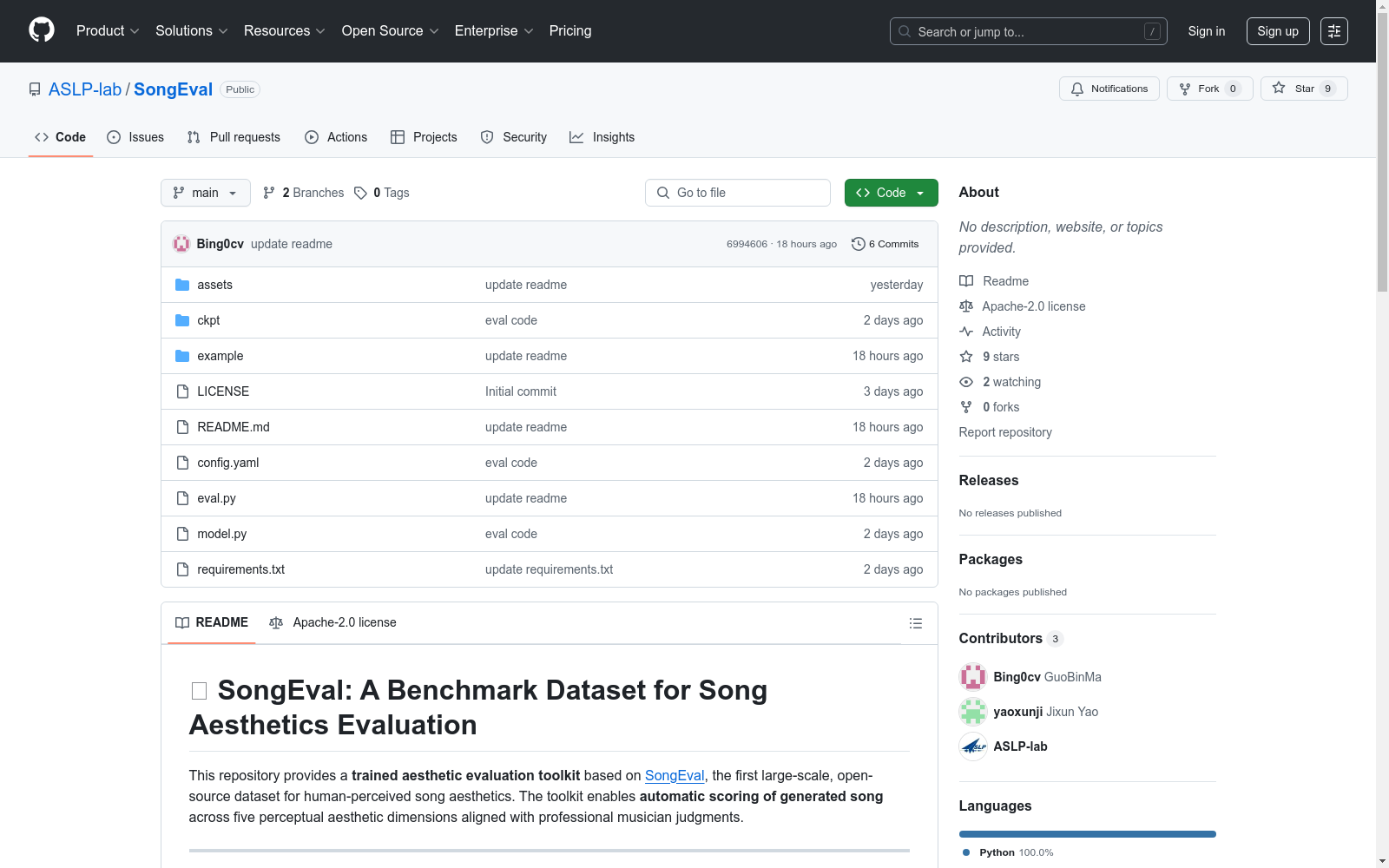Open the main branch selector dropdown
1389x868 pixels.
tap(206, 193)
